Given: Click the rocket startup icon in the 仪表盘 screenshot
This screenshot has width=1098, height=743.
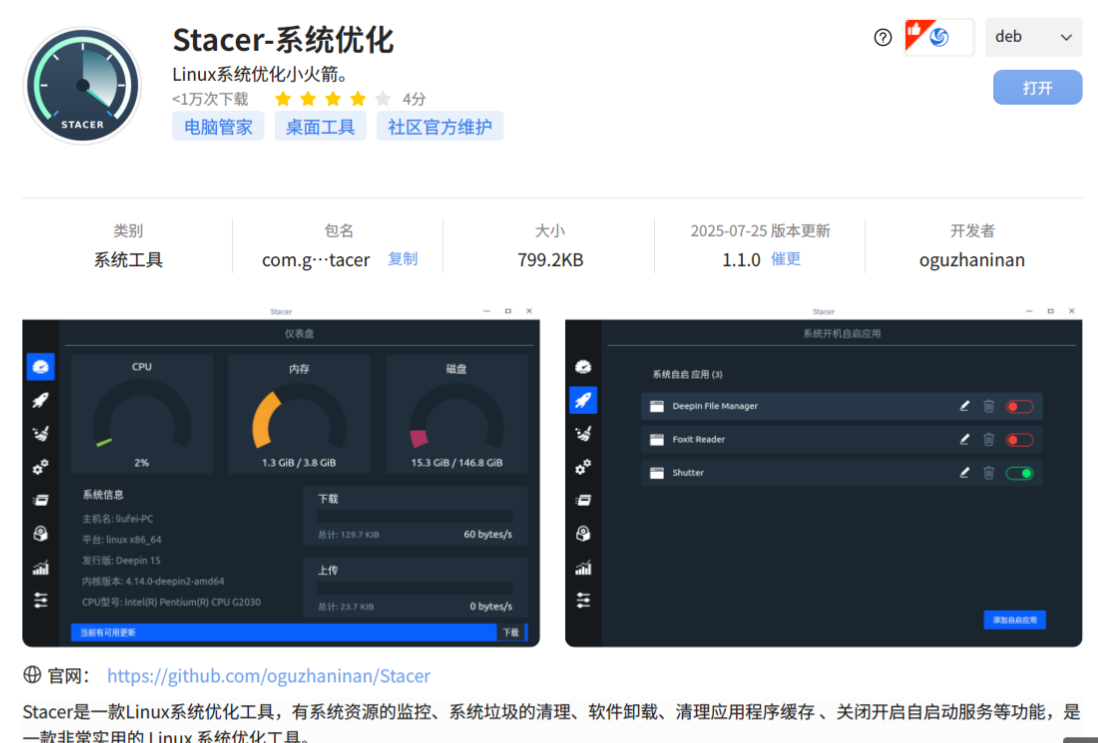Looking at the screenshot, I should click(x=41, y=400).
